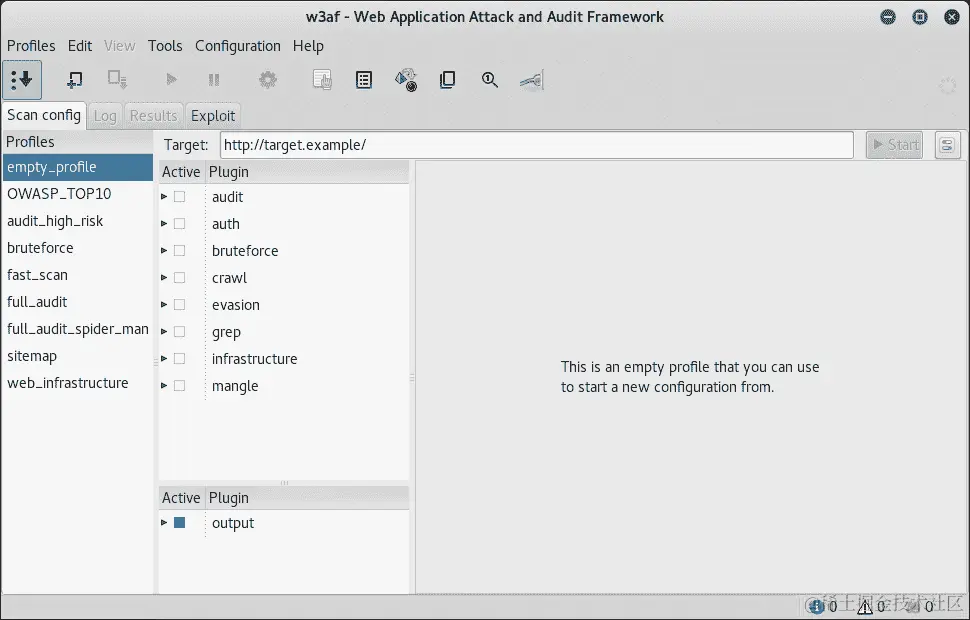
Task: Select the fast_scan profile
Action: tap(78, 275)
